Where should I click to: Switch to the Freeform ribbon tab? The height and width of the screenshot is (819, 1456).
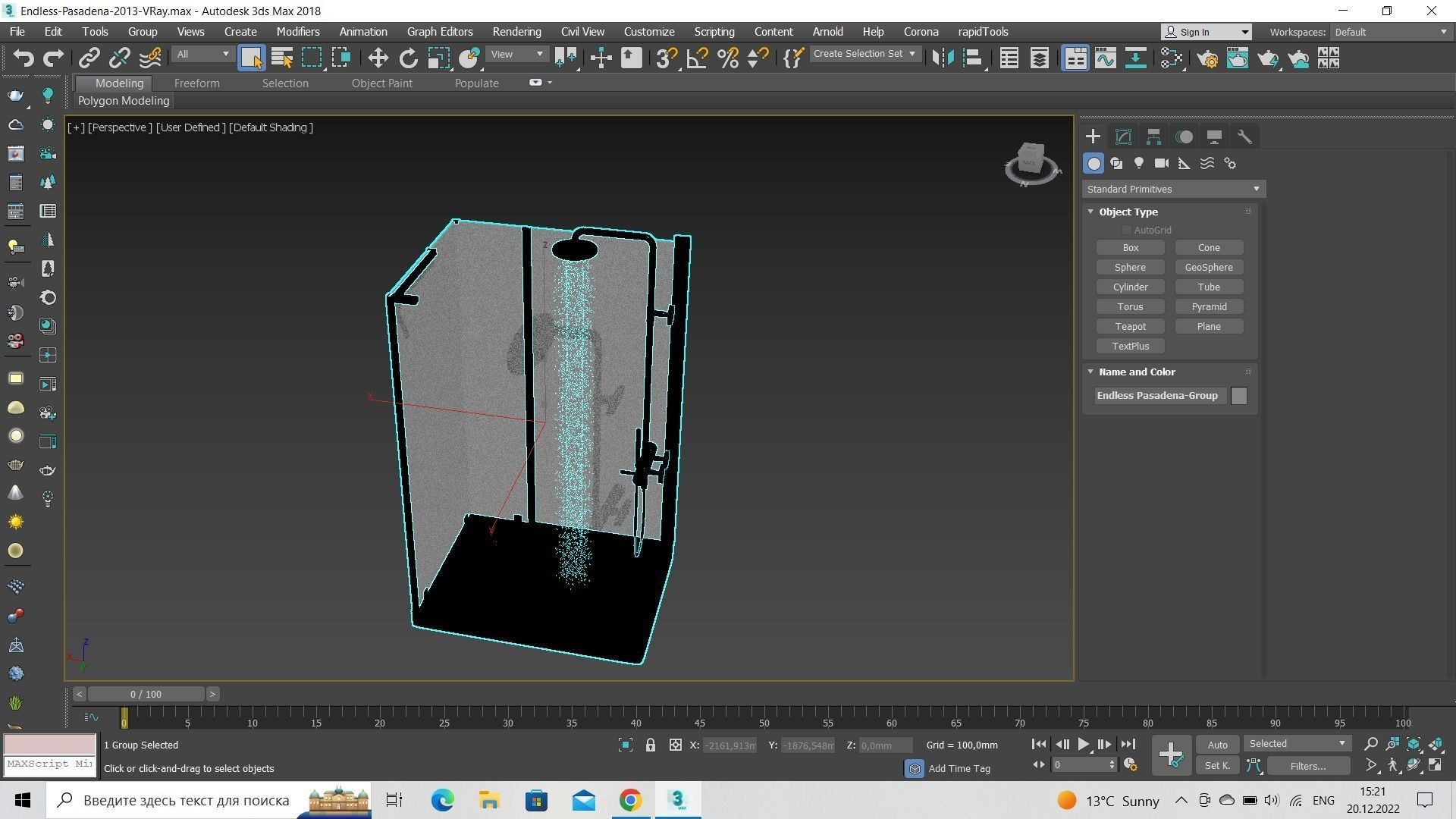[x=196, y=83]
